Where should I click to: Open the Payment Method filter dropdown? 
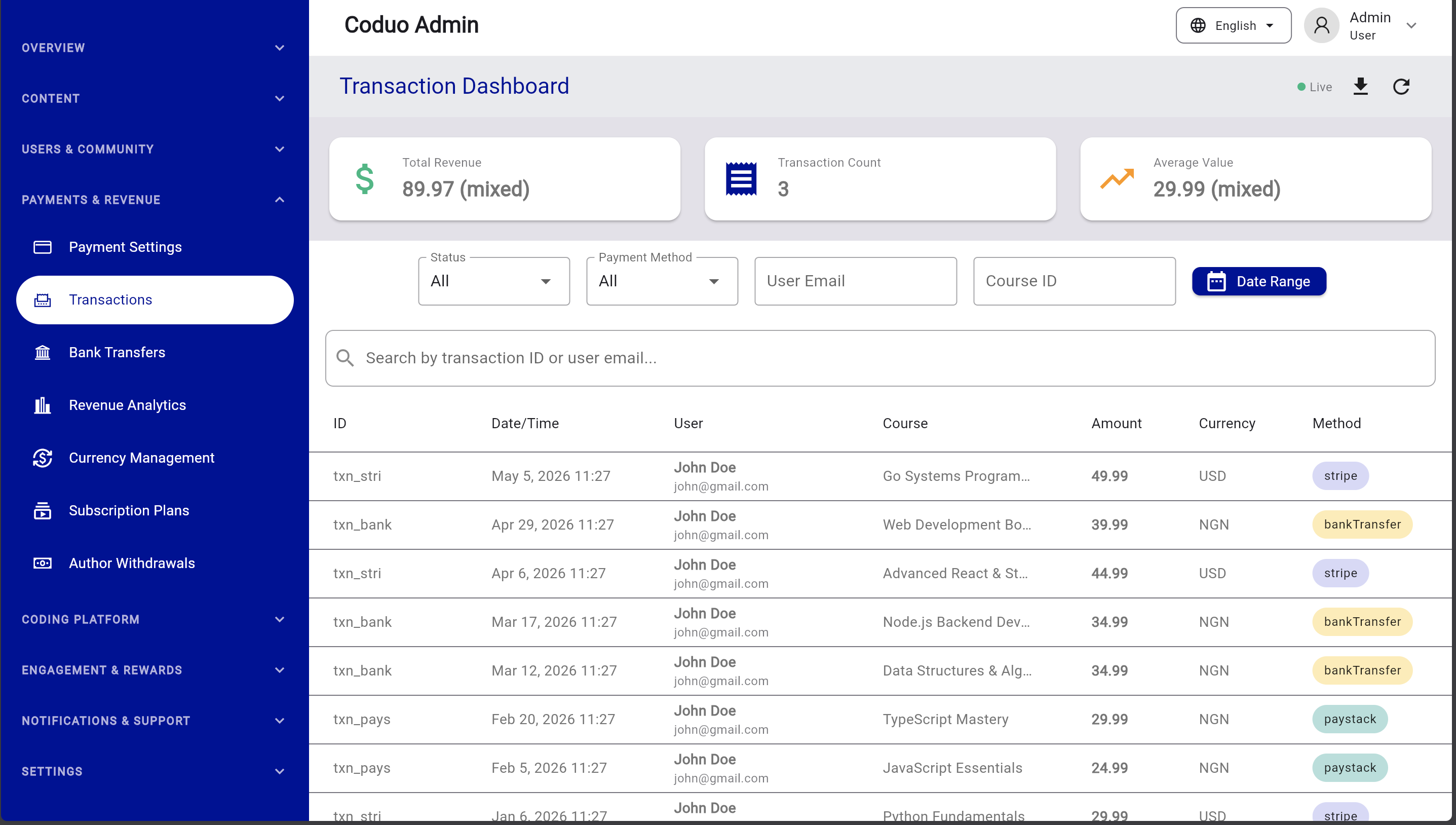[x=662, y=282]
